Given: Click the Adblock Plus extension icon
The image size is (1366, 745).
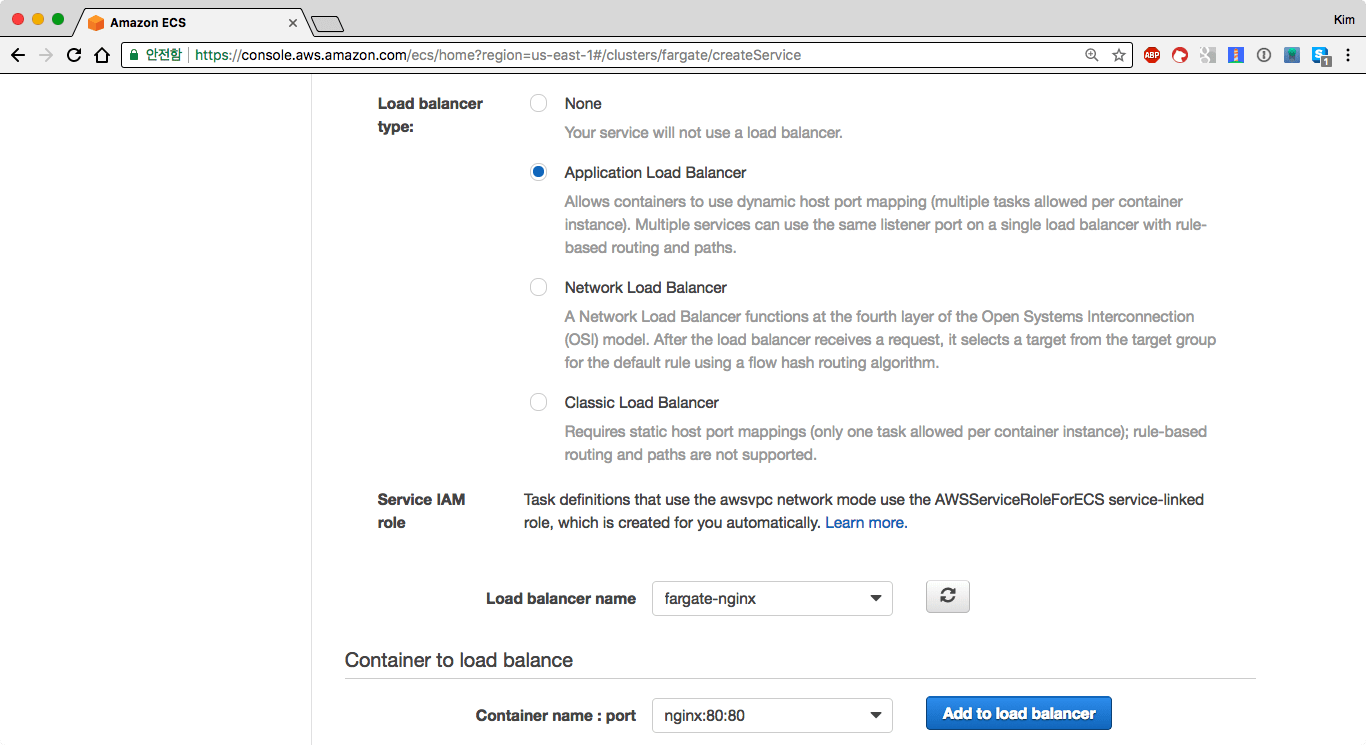Looking at the screenshot, I should pyautogui.click(x=1152, y=55).
